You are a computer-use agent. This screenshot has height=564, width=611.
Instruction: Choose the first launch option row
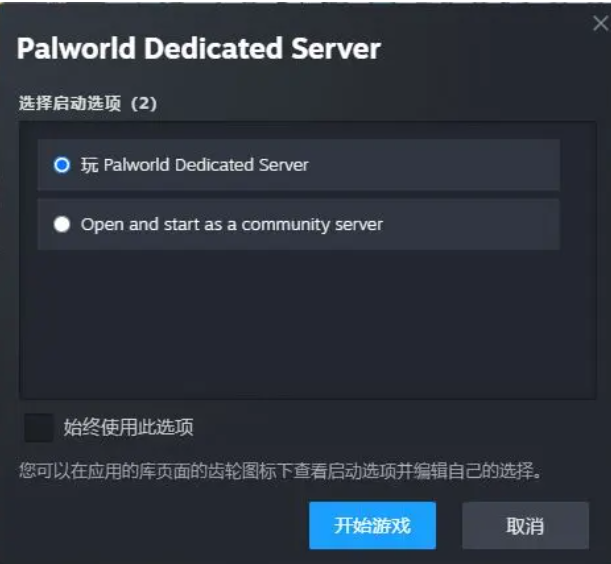point(298,165)
